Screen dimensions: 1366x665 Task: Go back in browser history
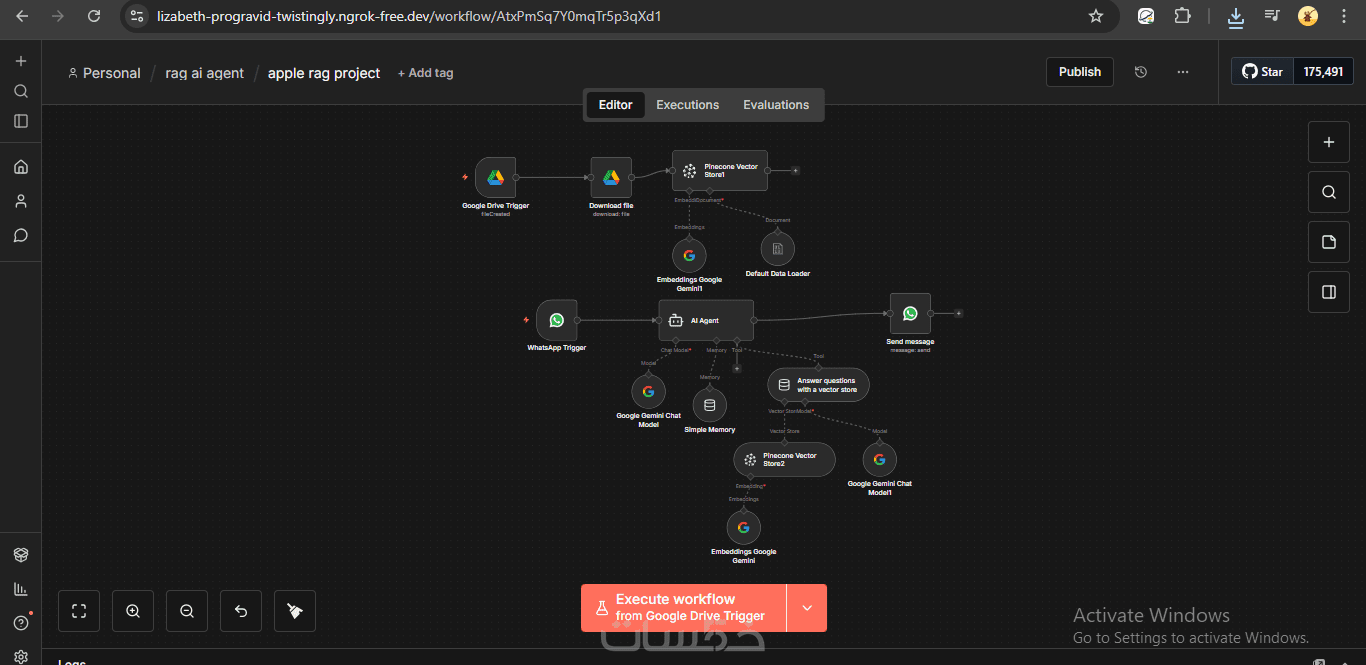click(22, 16)
